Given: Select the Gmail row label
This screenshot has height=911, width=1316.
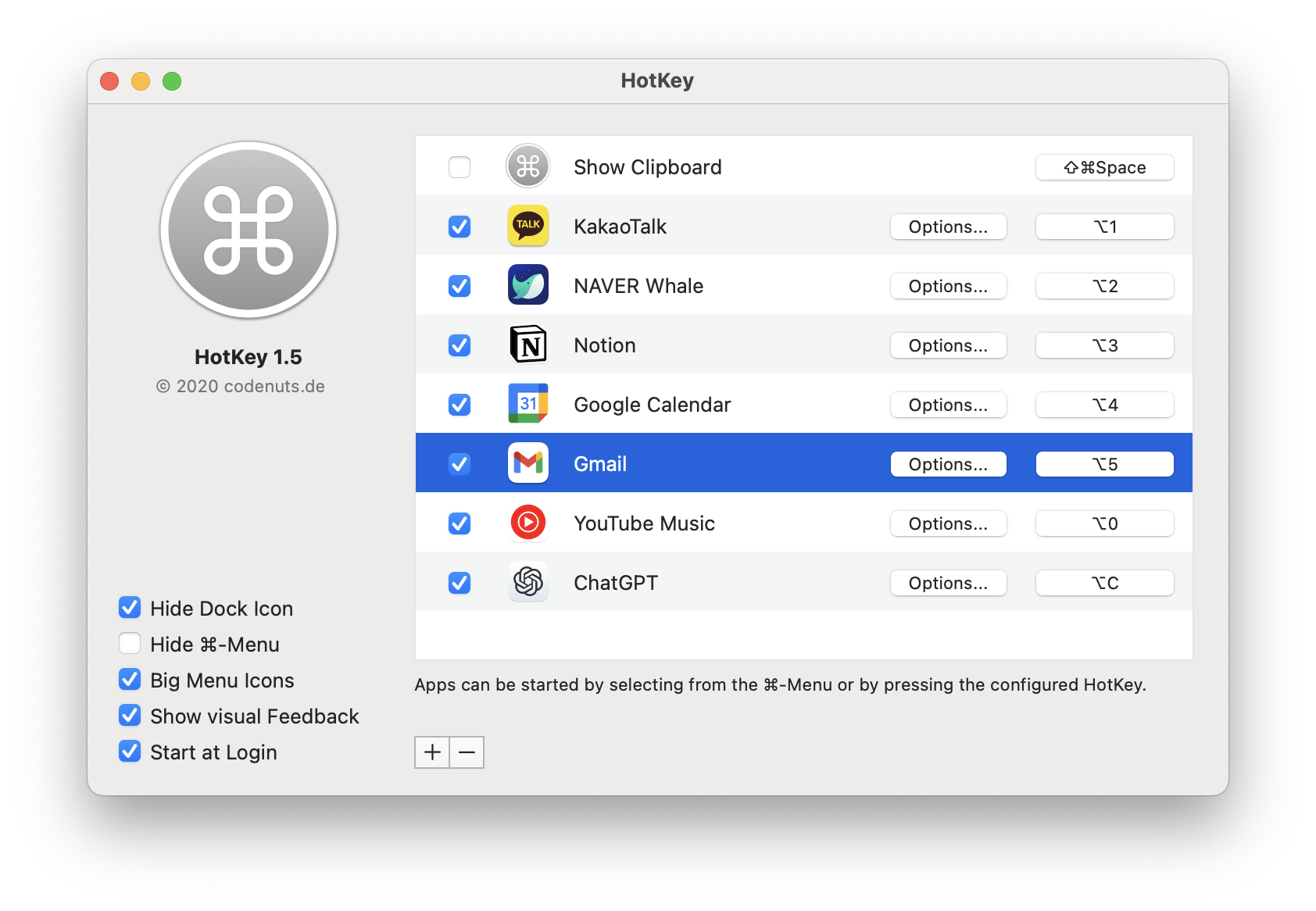Looking at the screenshot, I should point(600,464).
